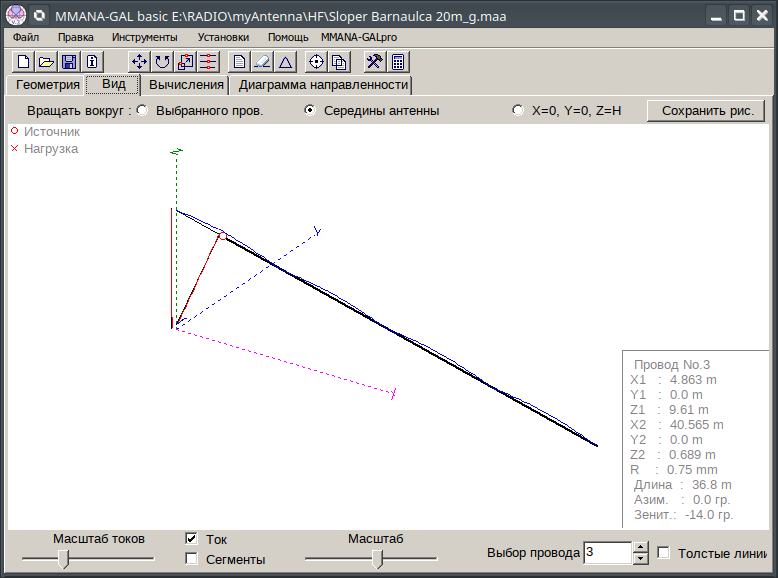The image size is (778, 578).
Task: Decrease wire number with spinner down arrow
Action: pyautogui.click(x=641, y=558)
